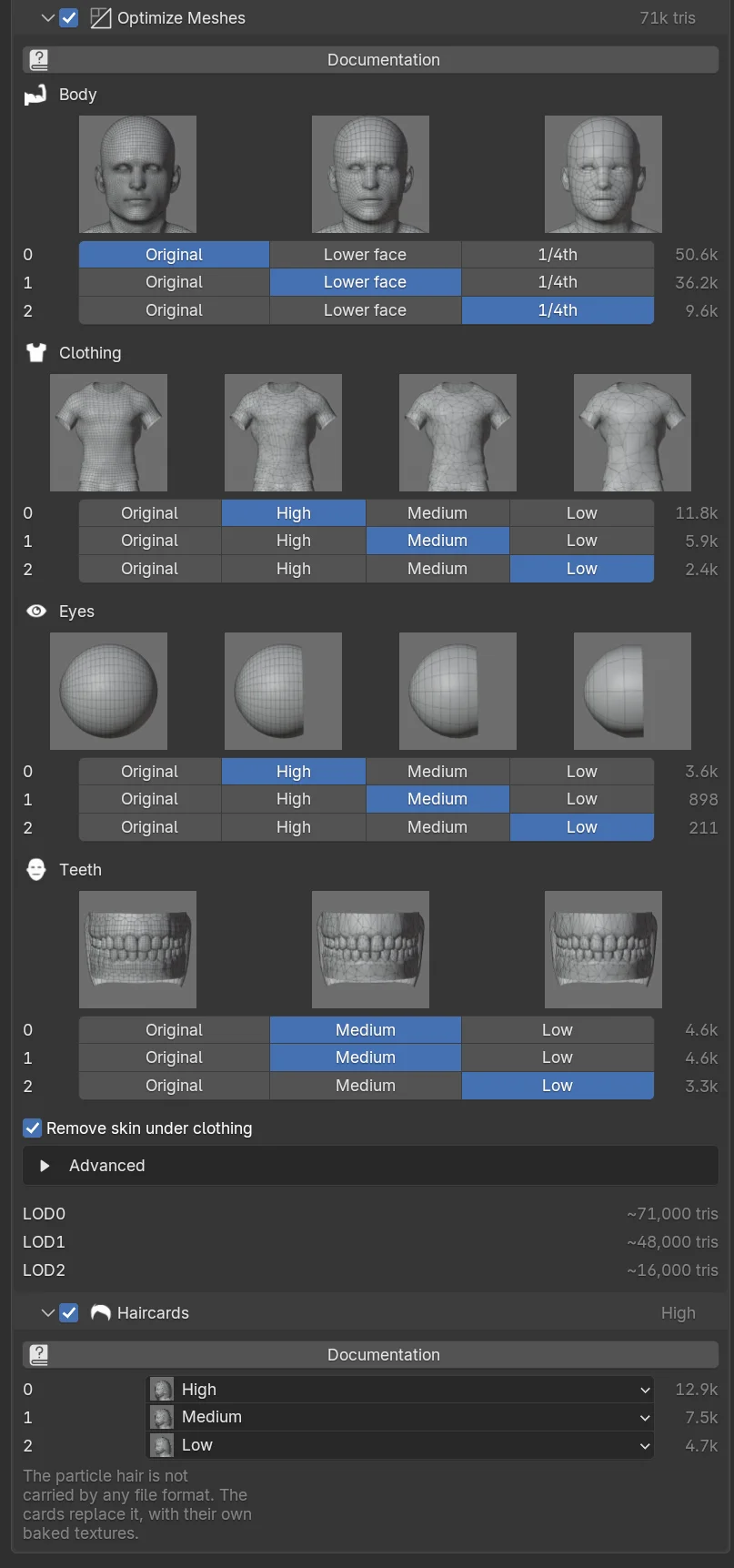Open Haircards LOD 1 Medium dropdown
This screenshot has width=734, height=1568.
[x=400, y=1417]
